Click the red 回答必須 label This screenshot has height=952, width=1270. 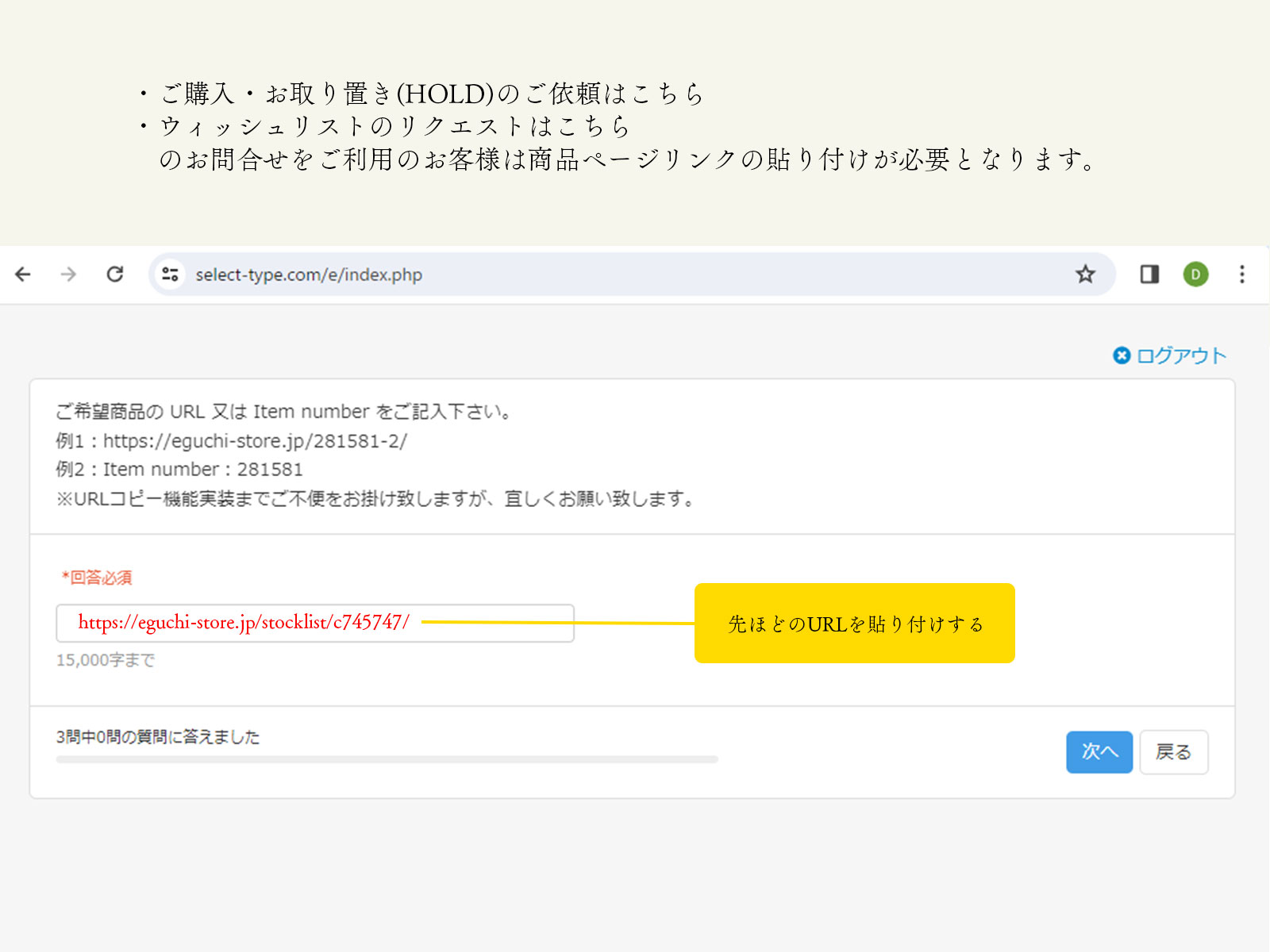tap(97, 578)
